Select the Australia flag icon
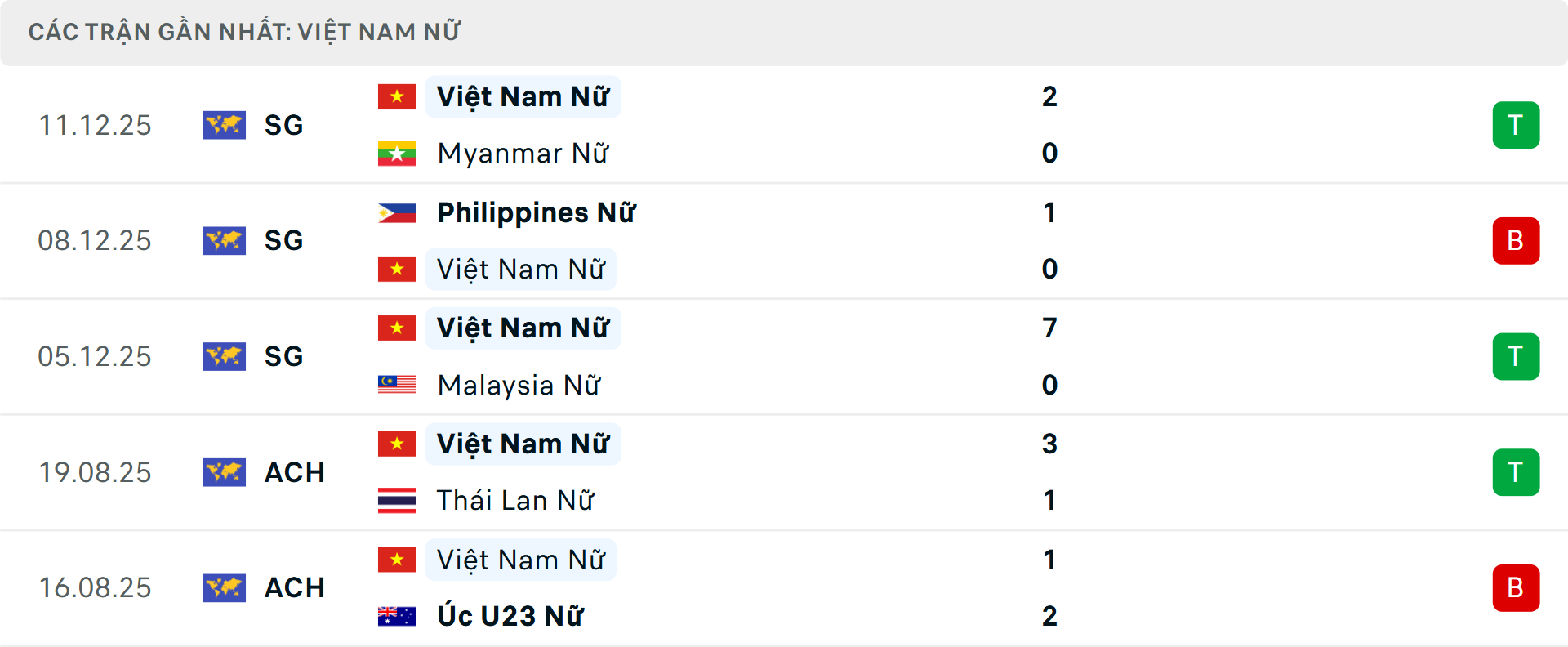Image resolution: width=1568 pixels, height=647 pixels. point(397,616)
